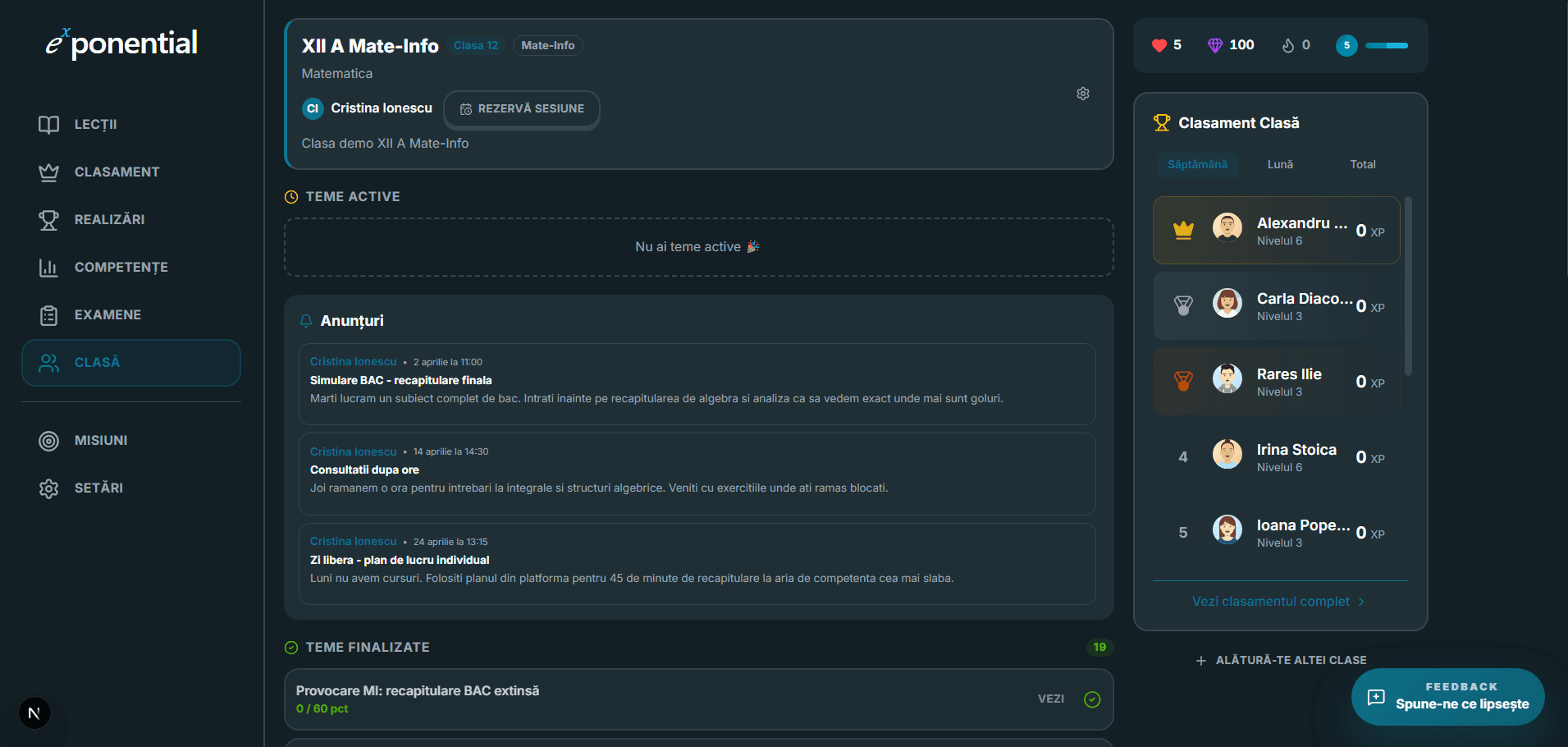Click the feedback message icon
Image resolution: width=1568 pixels, height=747 pixels.
pos(1376,697)
